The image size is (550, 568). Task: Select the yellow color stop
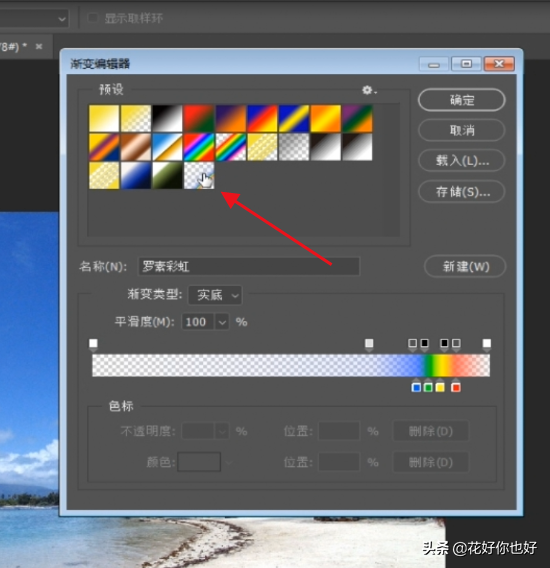coord(440,387)
